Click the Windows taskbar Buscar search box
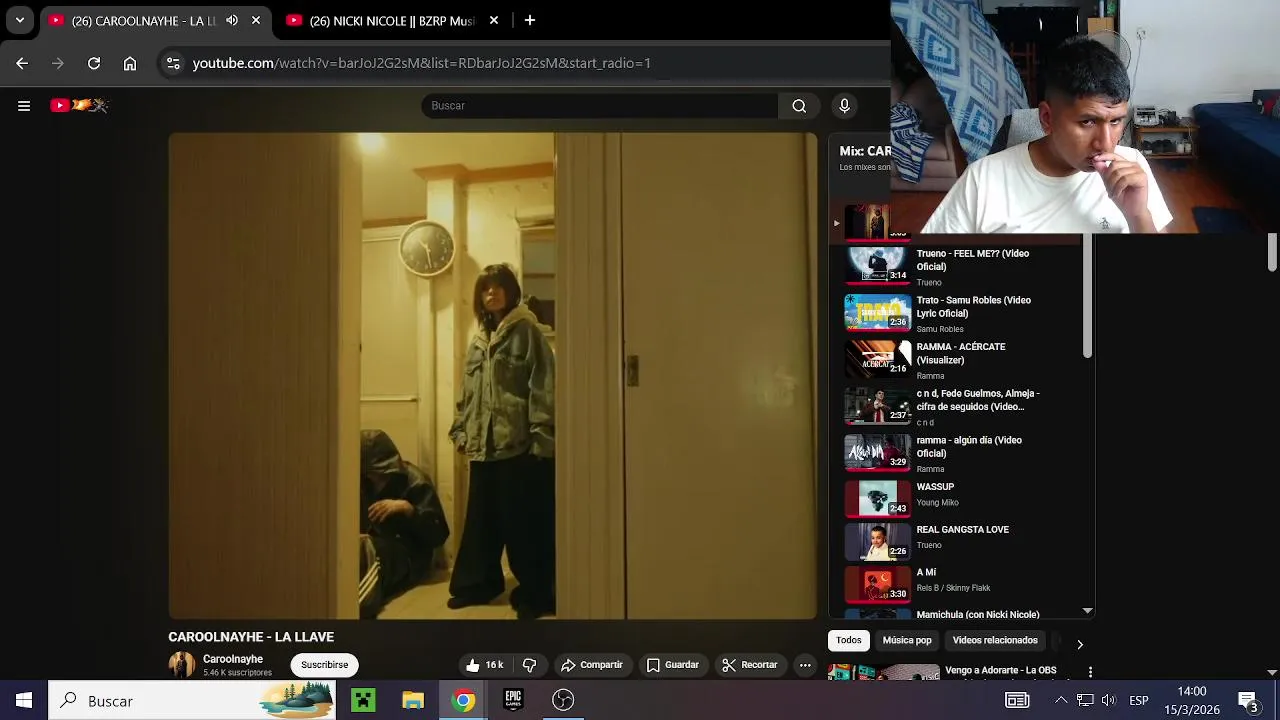1280x720 pixels. [x=193, y=700]
